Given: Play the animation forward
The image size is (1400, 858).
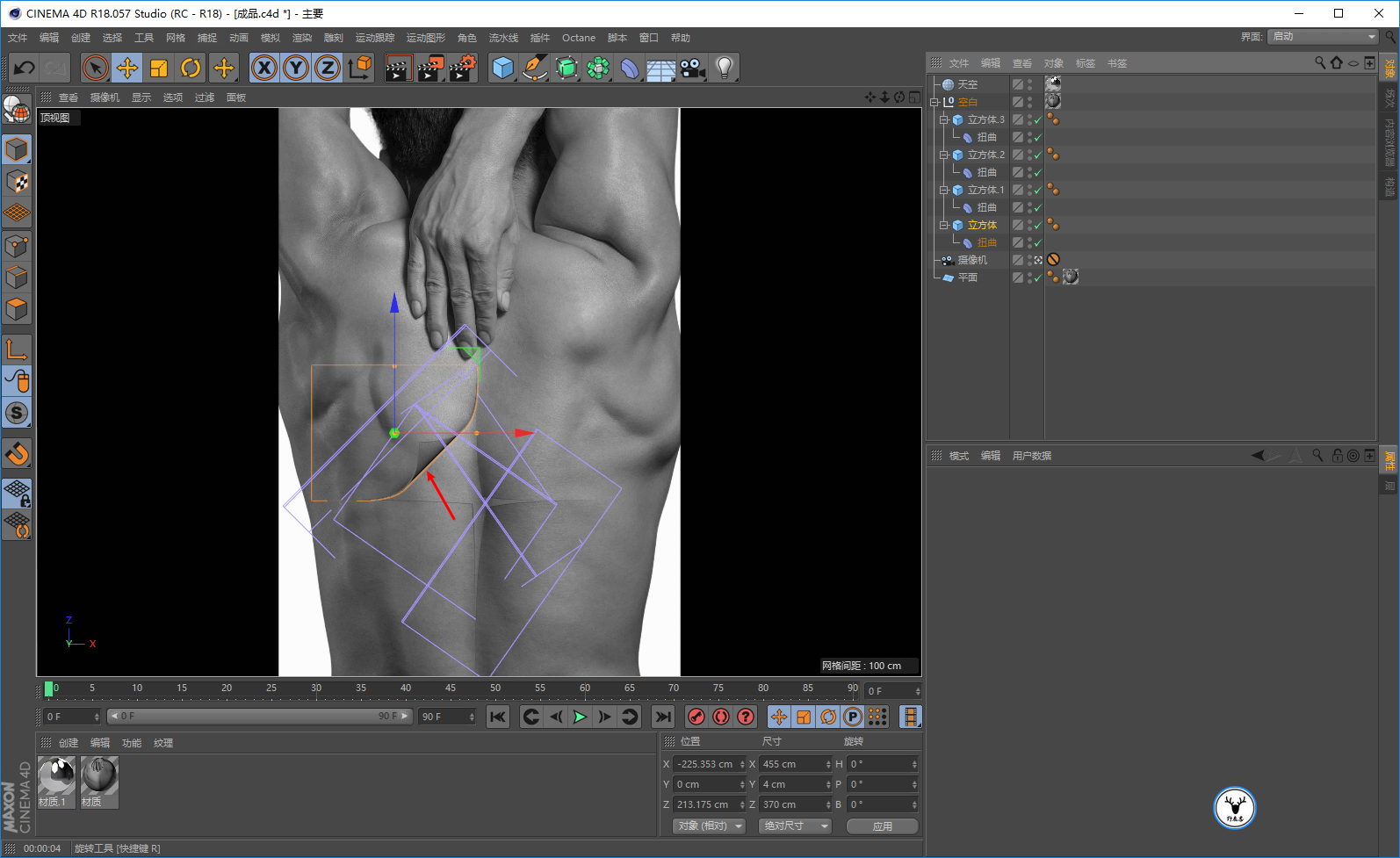Looking at the screenshot, I should coord(580,717).
